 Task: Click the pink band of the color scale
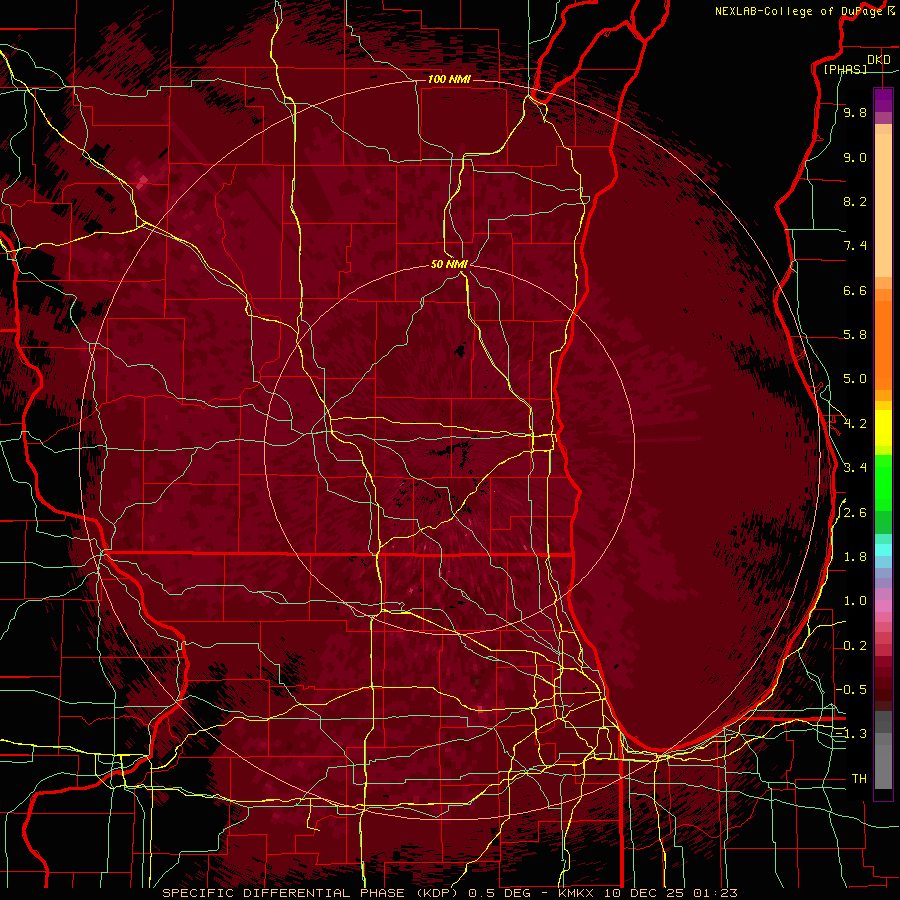883,606
